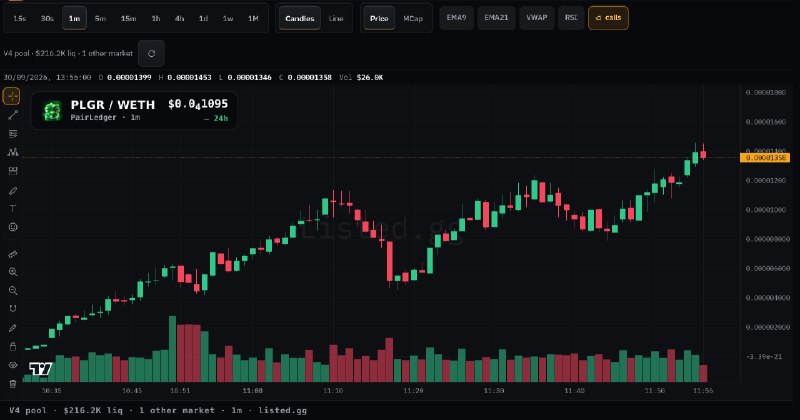Screen dimensions: 800x420
Task: Toggle the EMA9 indicator
Action: tap(456, 18)
